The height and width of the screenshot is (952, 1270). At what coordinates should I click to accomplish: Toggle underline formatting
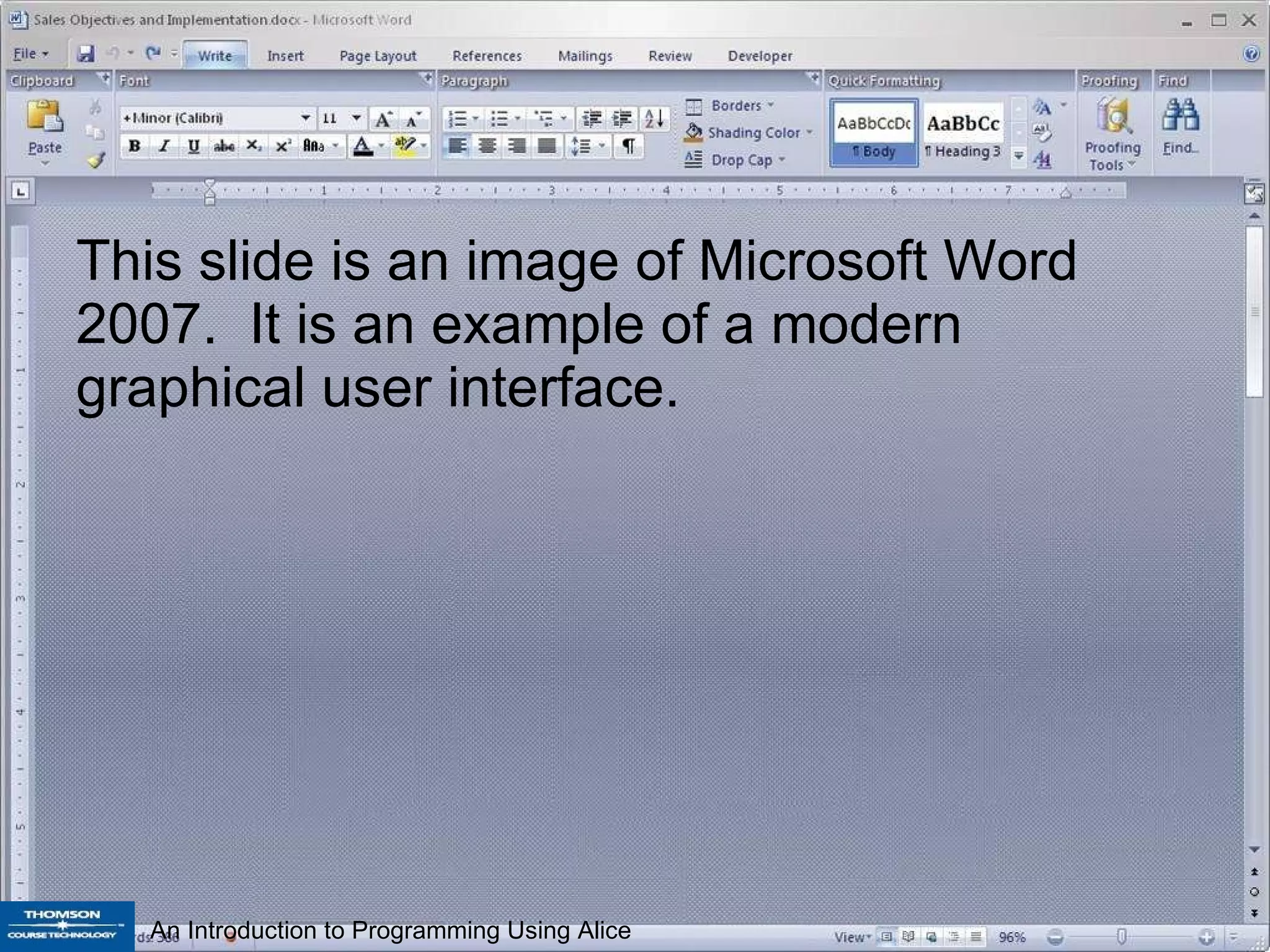tap(193, 146)
